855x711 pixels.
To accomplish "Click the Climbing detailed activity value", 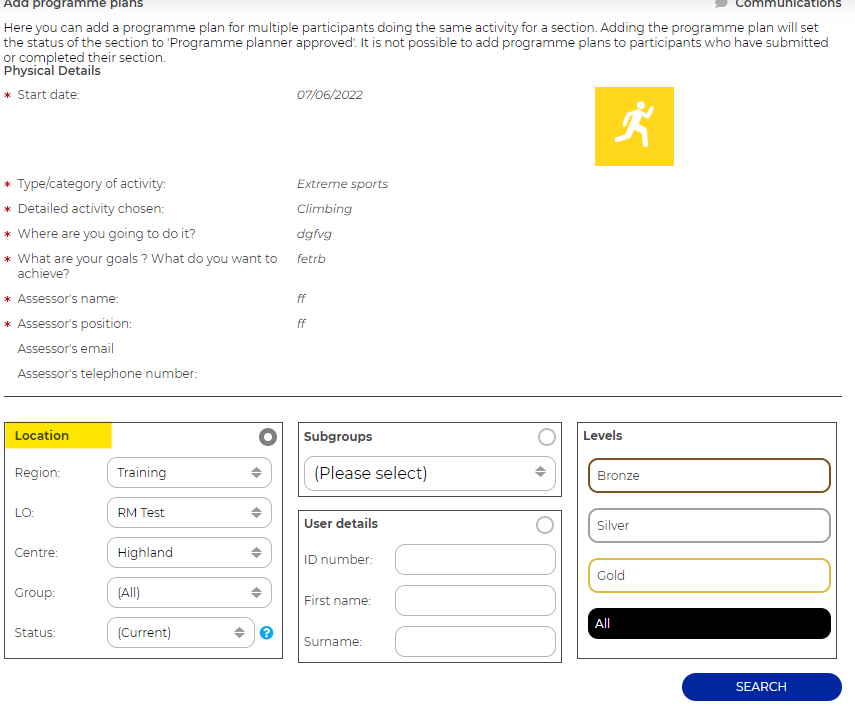I will point(324,209).
